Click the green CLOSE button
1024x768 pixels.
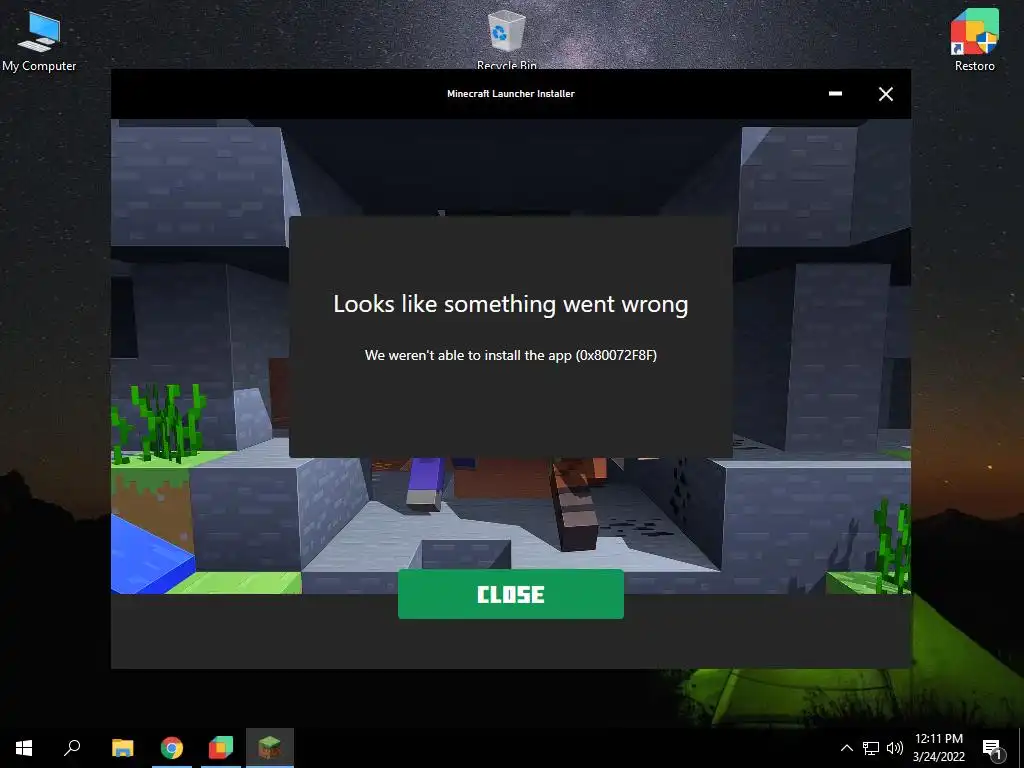click(x=511, y=594)
